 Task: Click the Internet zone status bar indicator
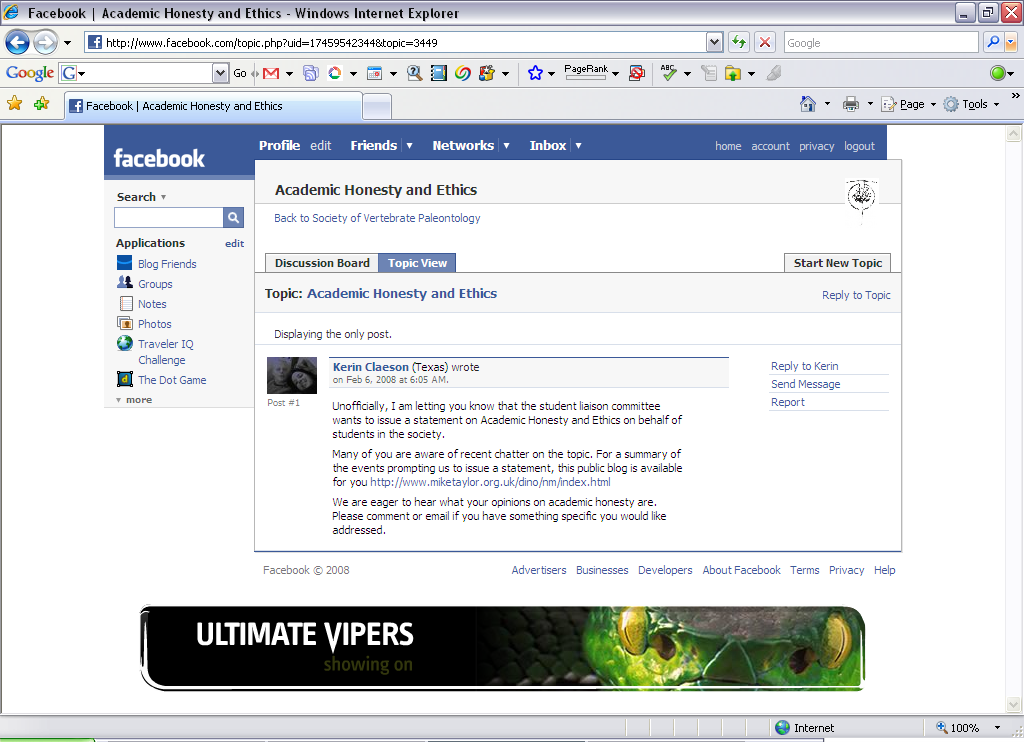[x=805, y=728]
